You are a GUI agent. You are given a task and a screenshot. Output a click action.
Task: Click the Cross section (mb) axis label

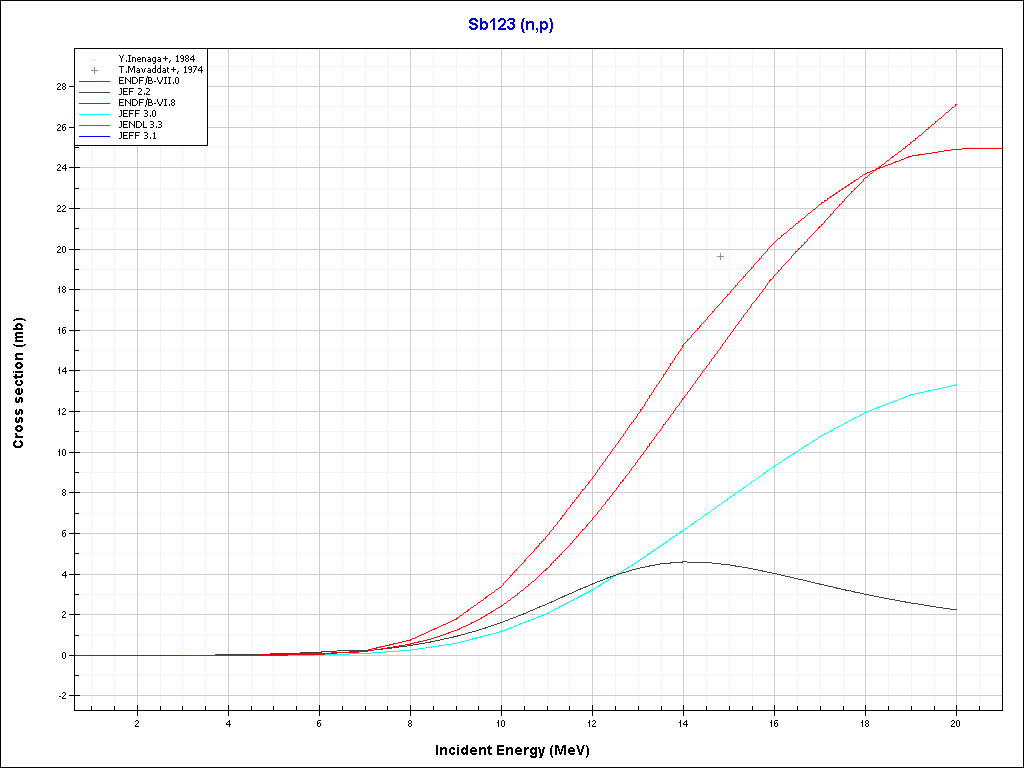(19, 384)
